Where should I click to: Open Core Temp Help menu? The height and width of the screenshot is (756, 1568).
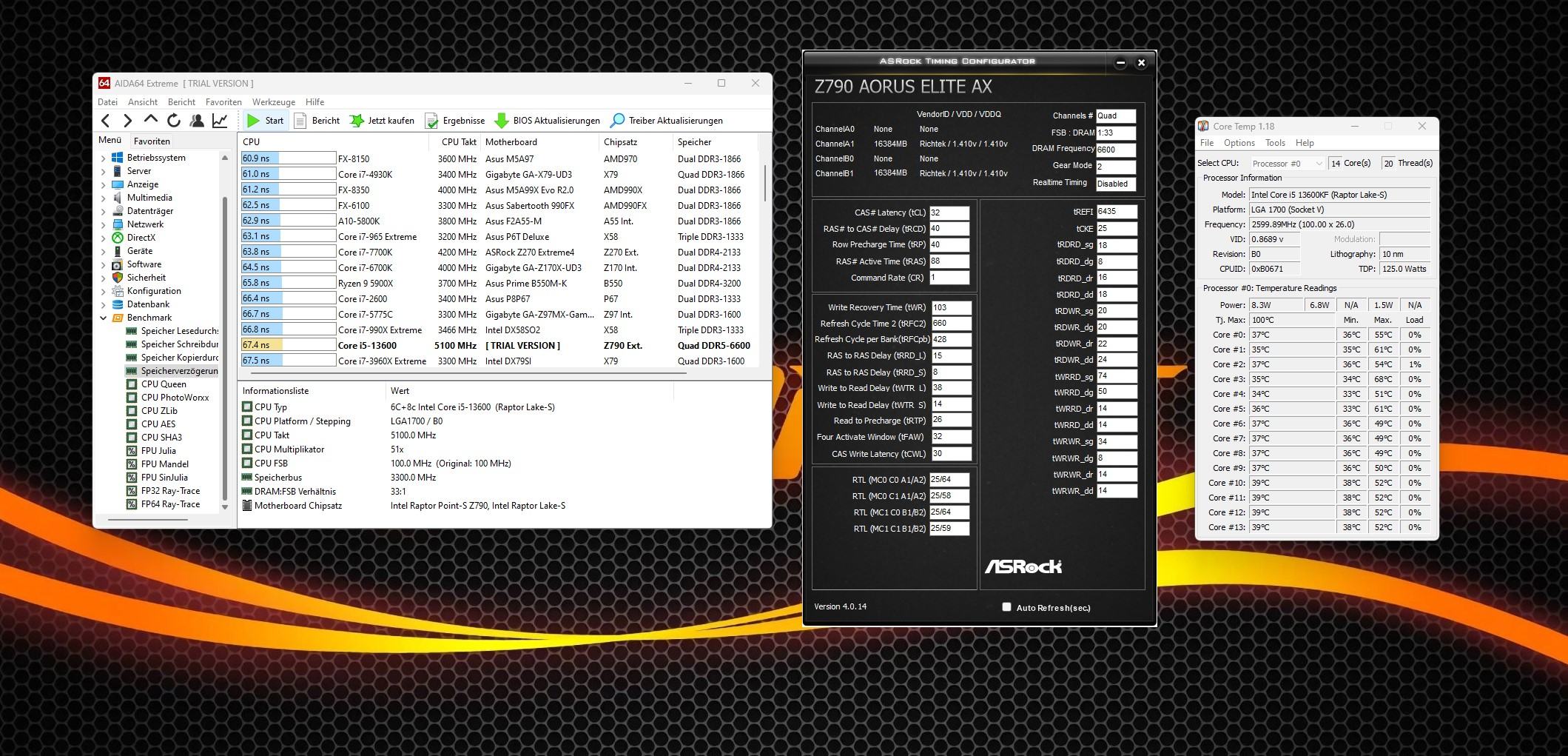click(x=1305, y=143)
